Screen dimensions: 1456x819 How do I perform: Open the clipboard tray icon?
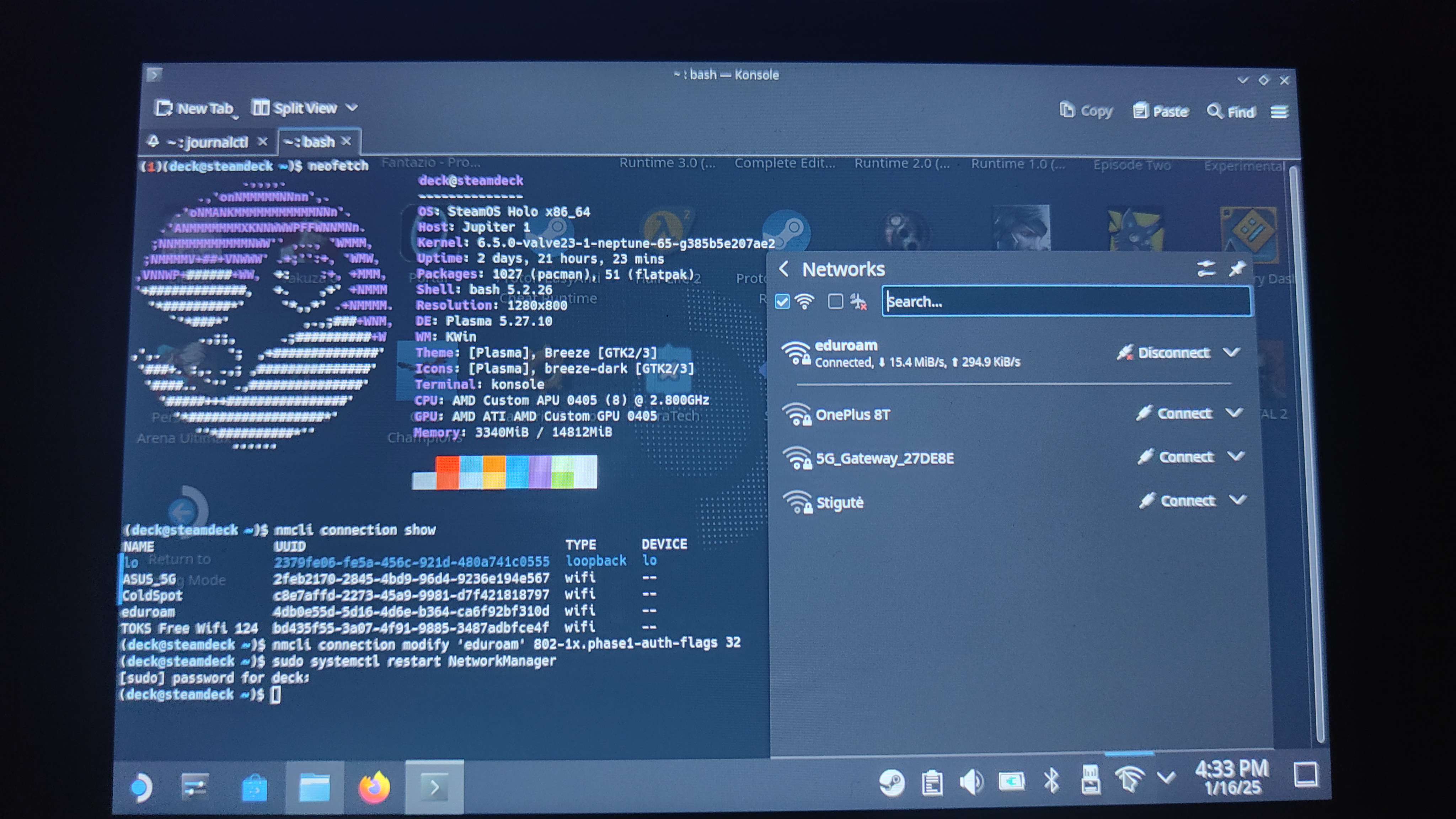[931, 783]
